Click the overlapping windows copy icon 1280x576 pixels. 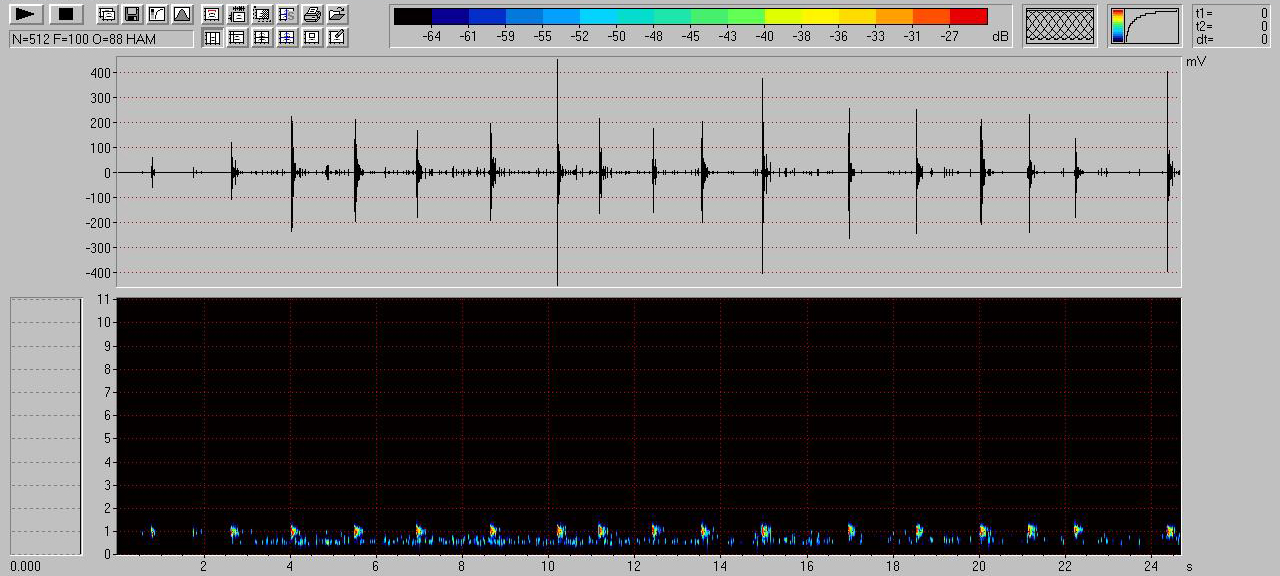(106, 14)
